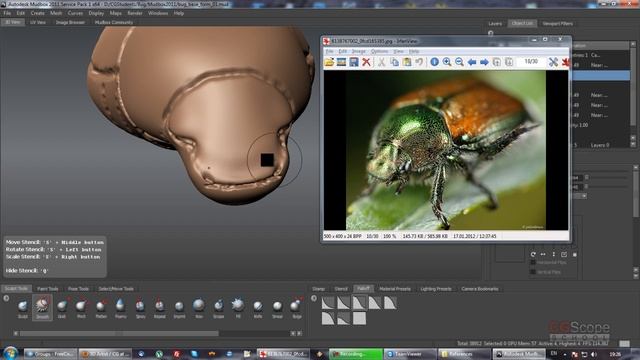Click Paste clipboard icon in IrfanView

(x=407, y=62)
